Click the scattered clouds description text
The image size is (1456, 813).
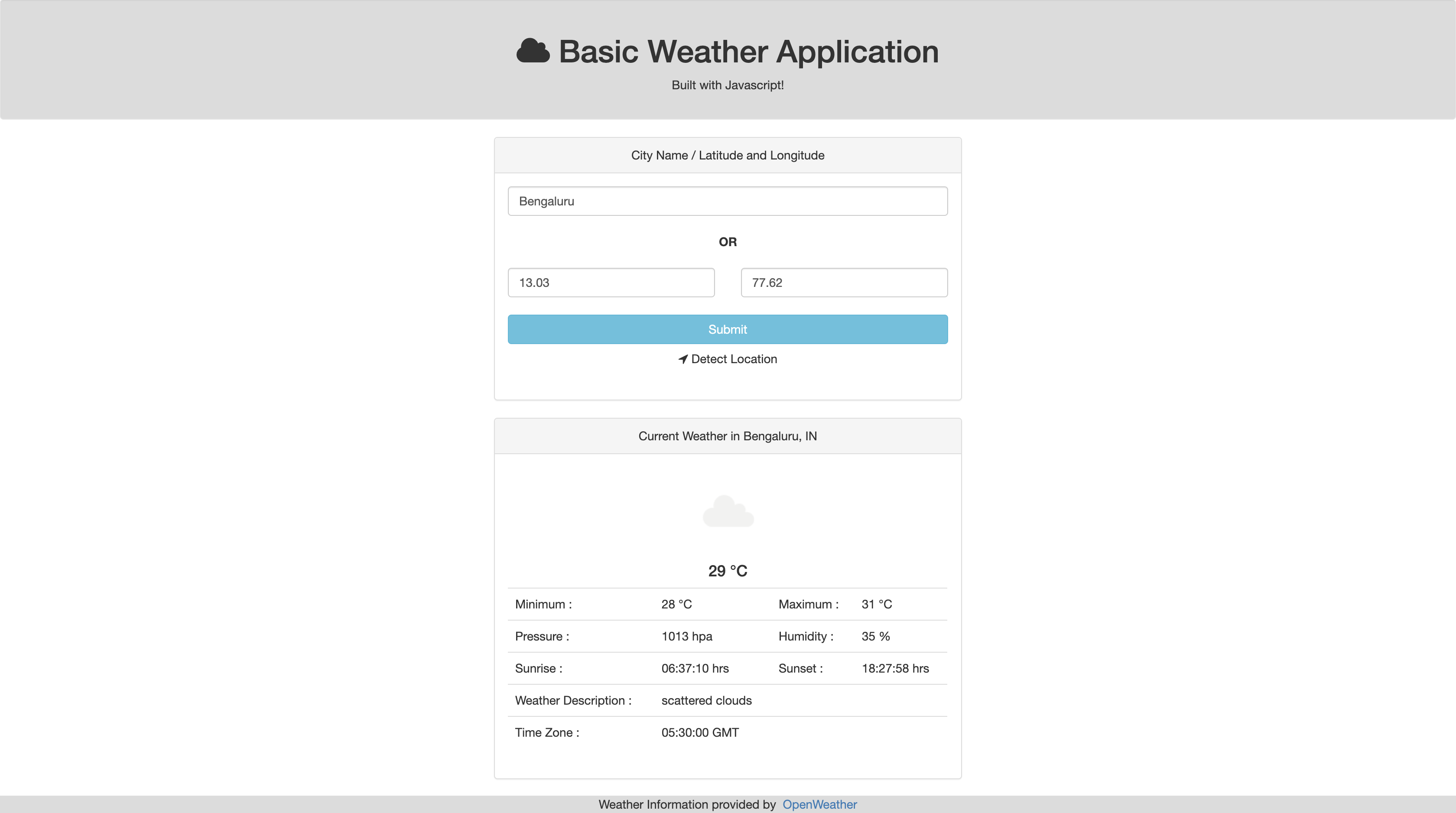pos(706,700)
